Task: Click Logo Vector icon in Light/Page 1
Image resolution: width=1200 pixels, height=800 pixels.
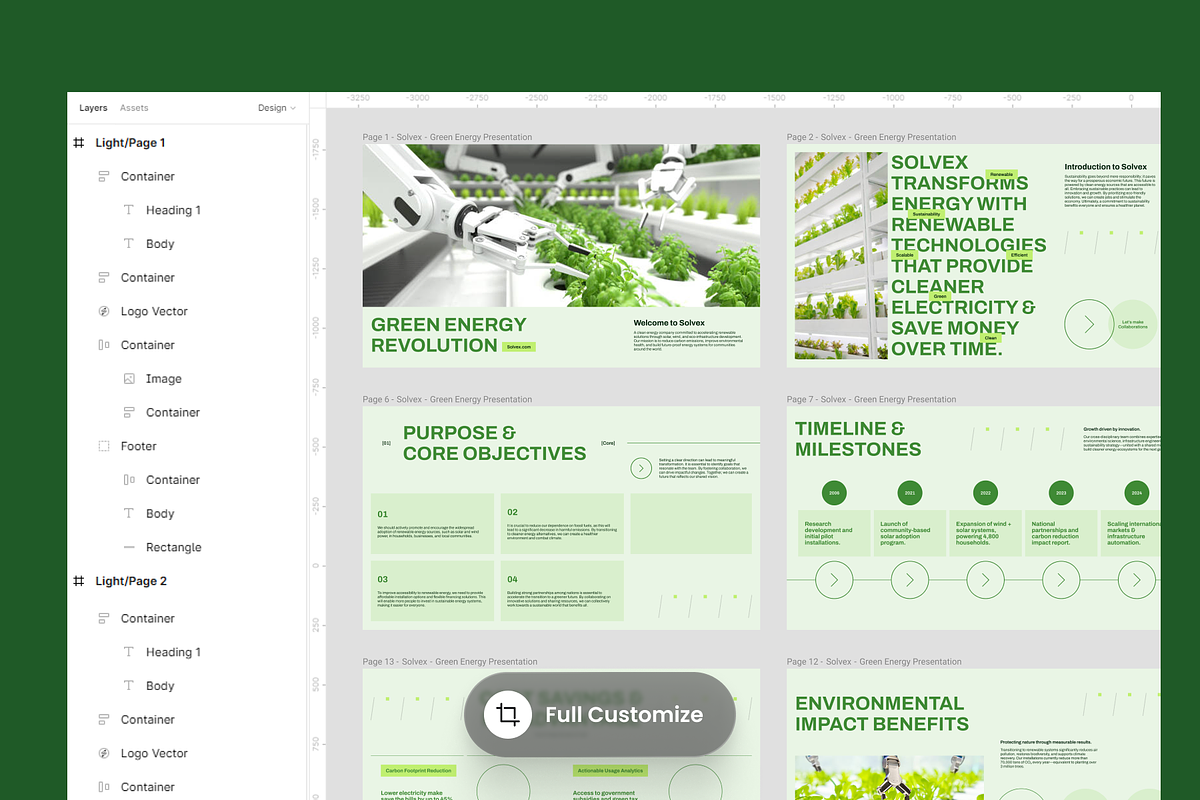Action: pyautogui.click(x=103, y=311)
